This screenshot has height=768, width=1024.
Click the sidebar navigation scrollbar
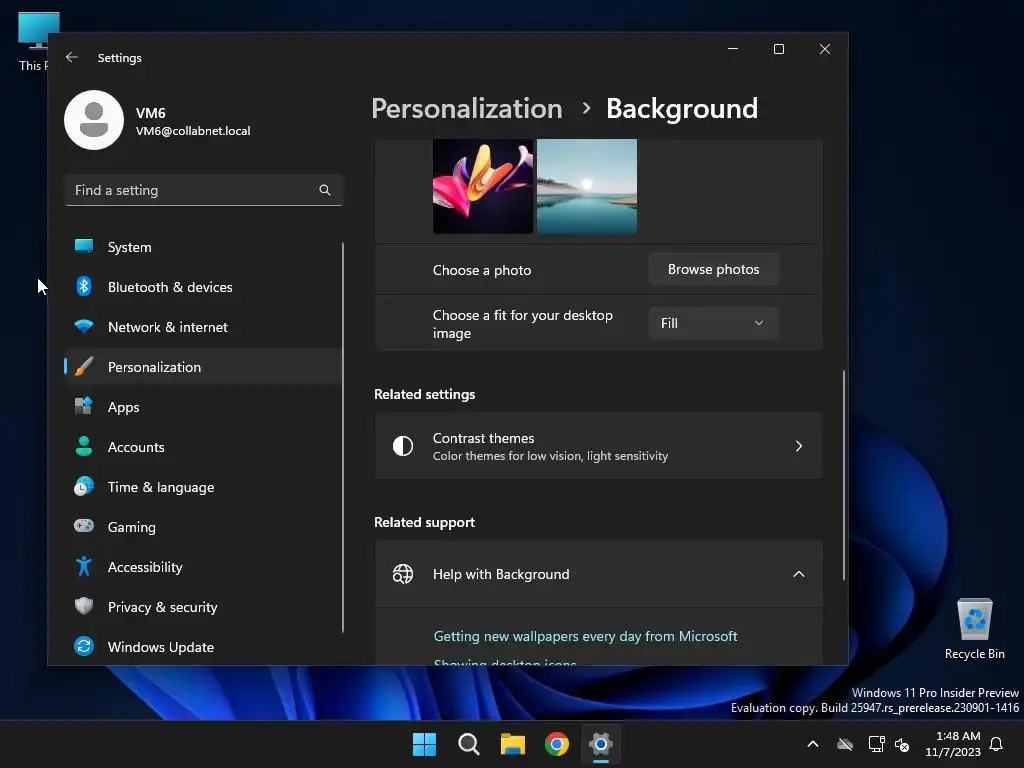343,438
